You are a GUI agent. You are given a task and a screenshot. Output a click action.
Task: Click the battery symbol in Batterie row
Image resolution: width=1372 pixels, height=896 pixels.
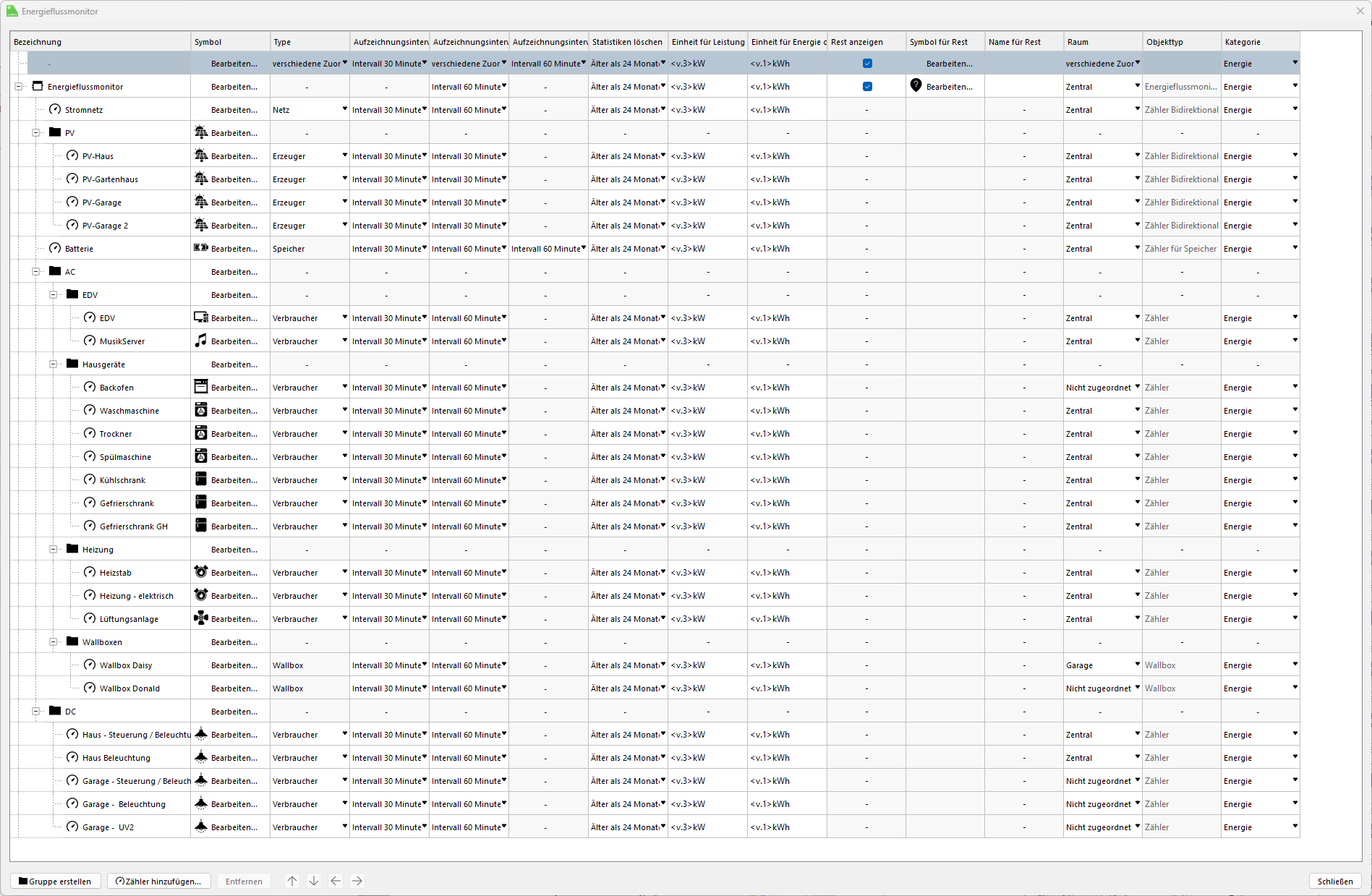(201, 248)
